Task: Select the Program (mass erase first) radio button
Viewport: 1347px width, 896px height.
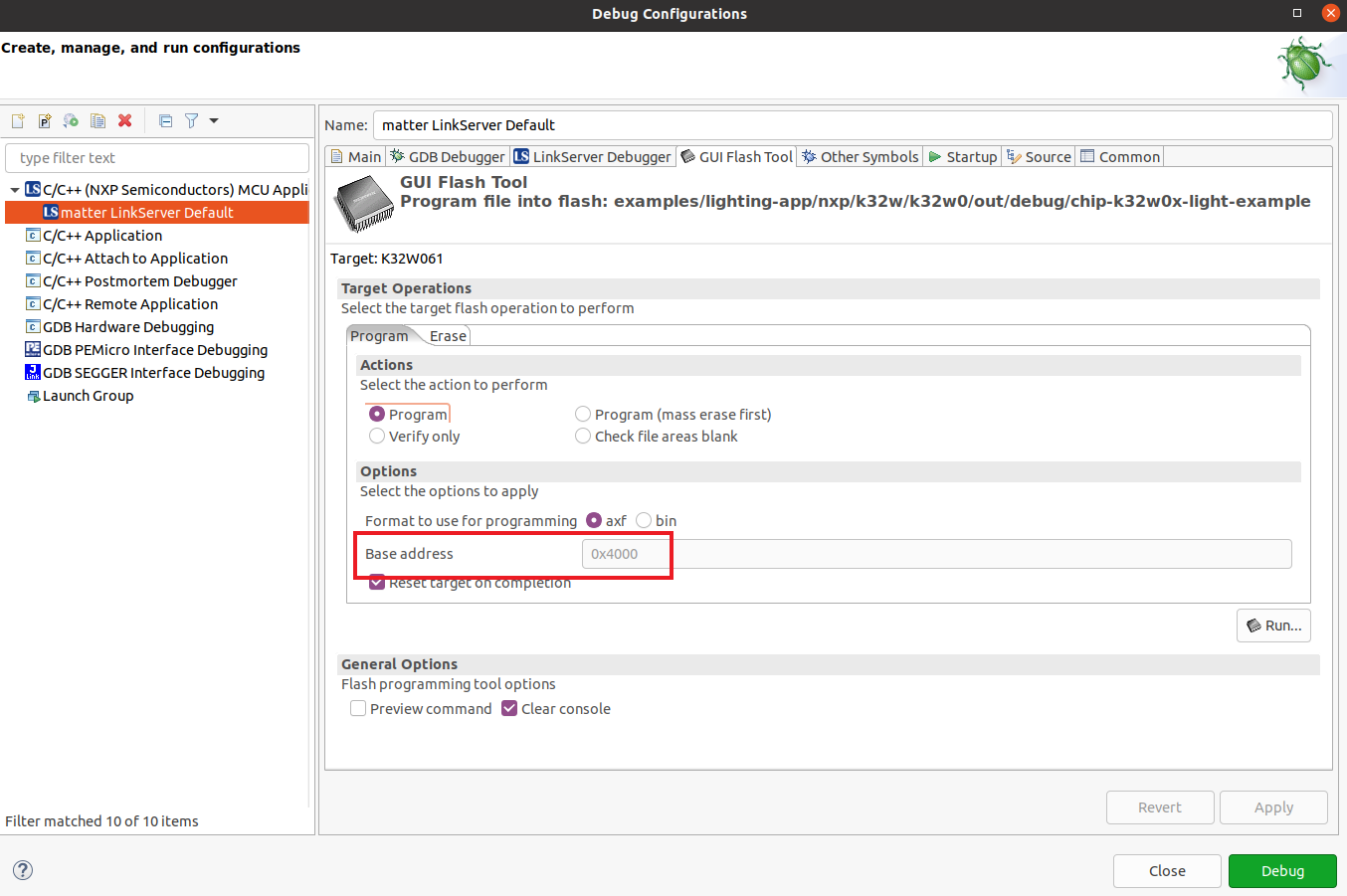Action: (x=583, y=414)
